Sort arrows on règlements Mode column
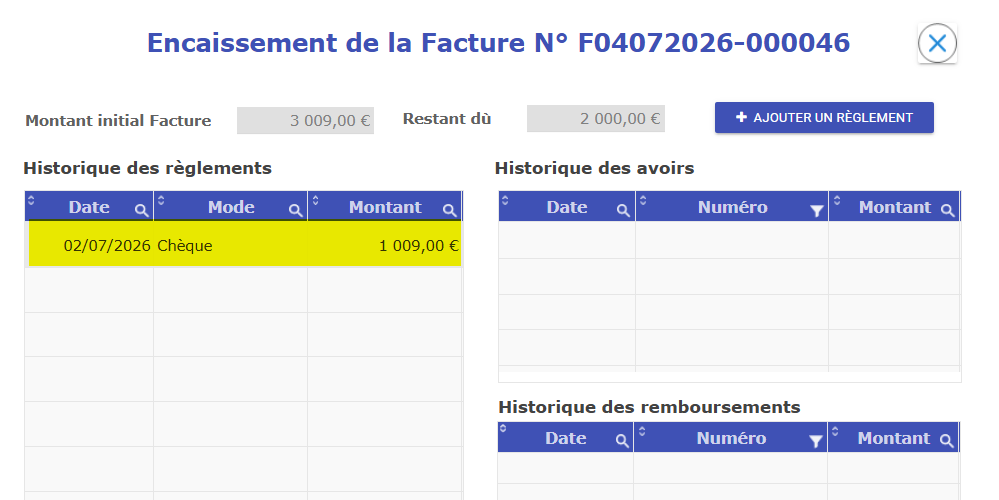999x500 pixels. pyautogui.click(x=161, y=200)
